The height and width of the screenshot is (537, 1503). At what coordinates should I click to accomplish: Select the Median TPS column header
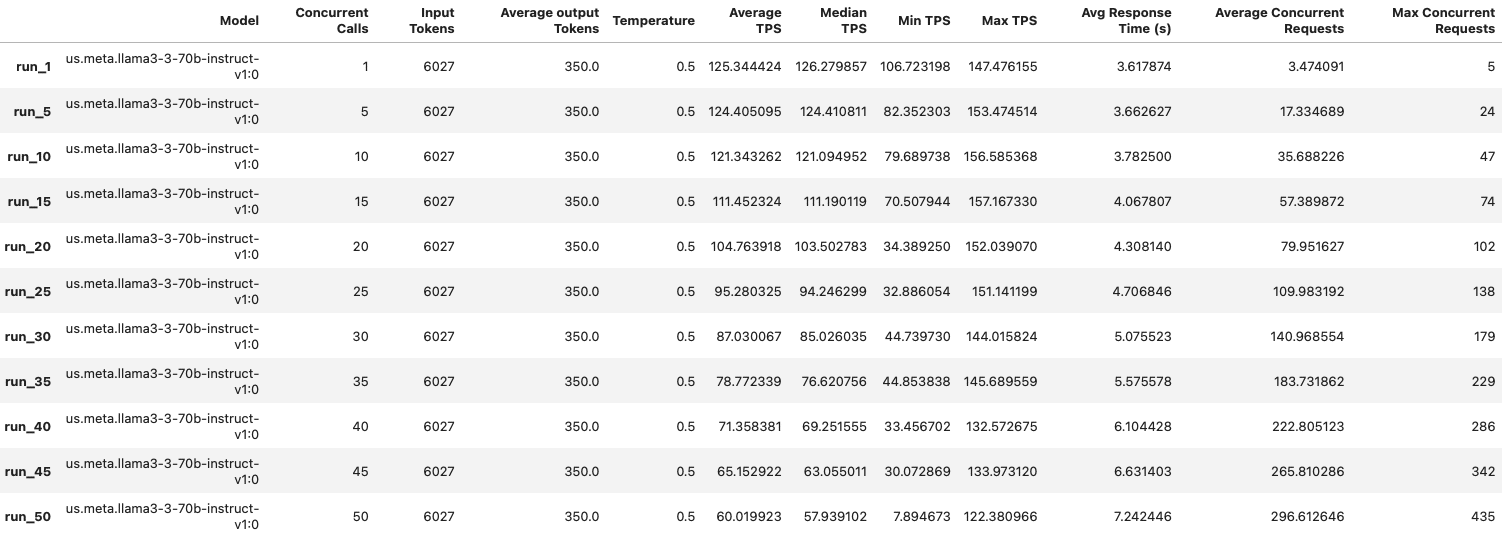tap(842, 21)
